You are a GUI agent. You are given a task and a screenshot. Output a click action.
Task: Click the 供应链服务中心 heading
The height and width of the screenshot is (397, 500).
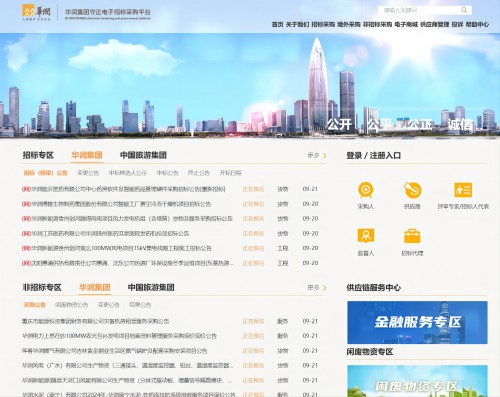click(373, 287)
